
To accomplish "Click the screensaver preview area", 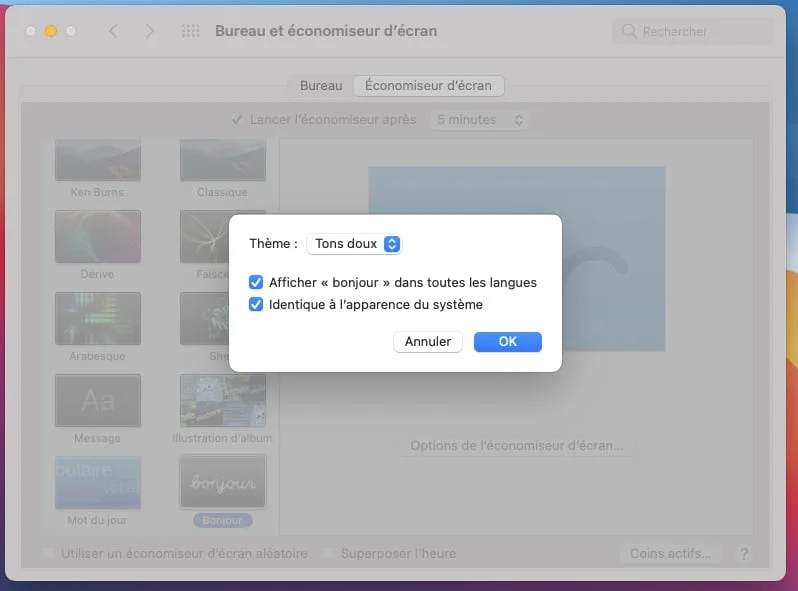I will pos(517,259).
